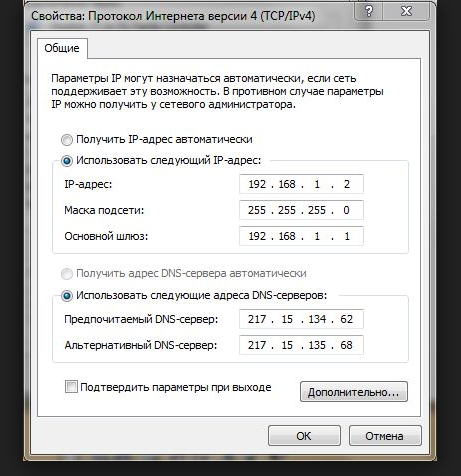This screenshot has height=476, width=461.
Task: Click the 'Основной шлюз:' label
Action: (106, 236)
